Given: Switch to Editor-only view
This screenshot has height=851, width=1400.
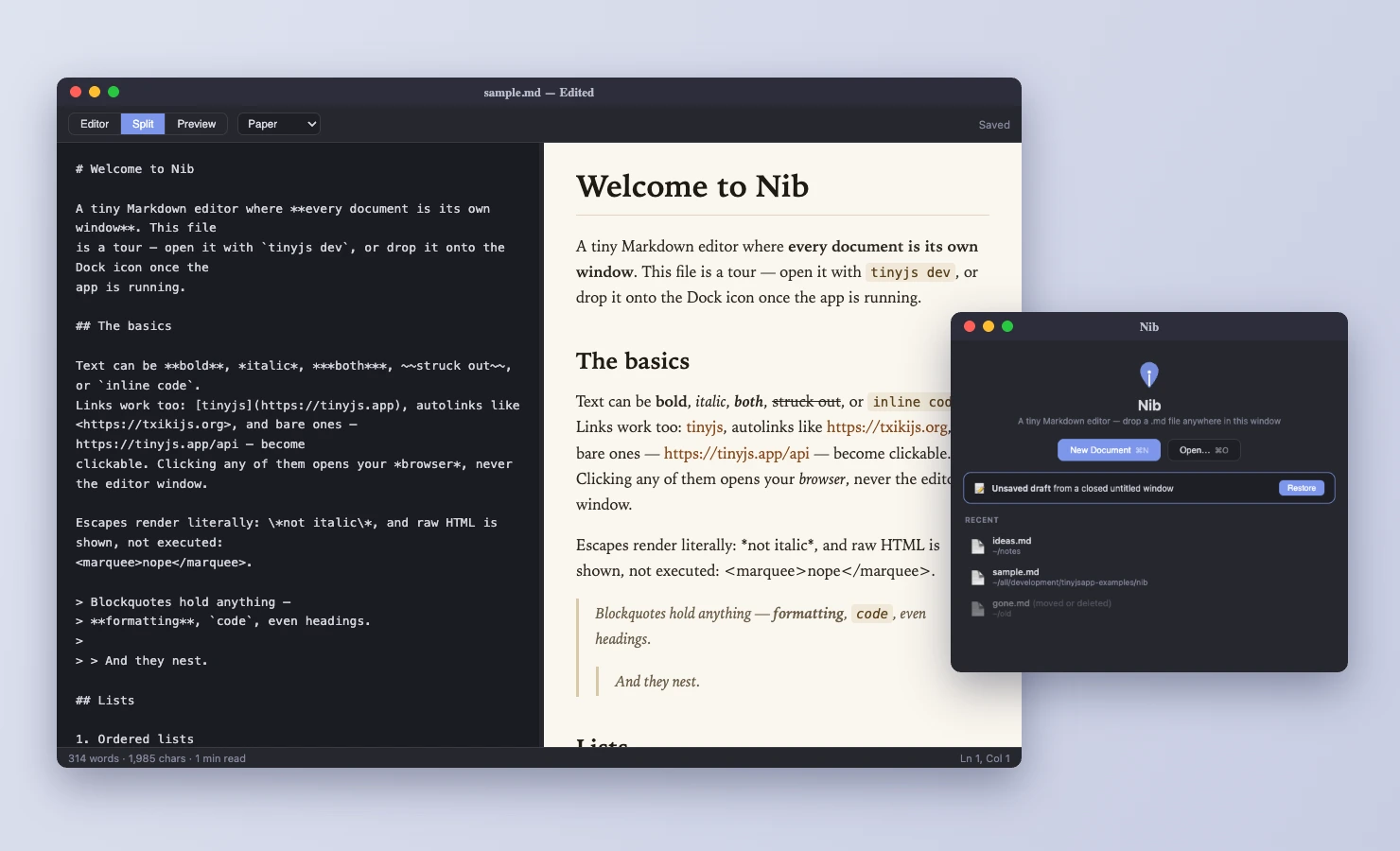Looking at the screenshot, I should [95, 124].
